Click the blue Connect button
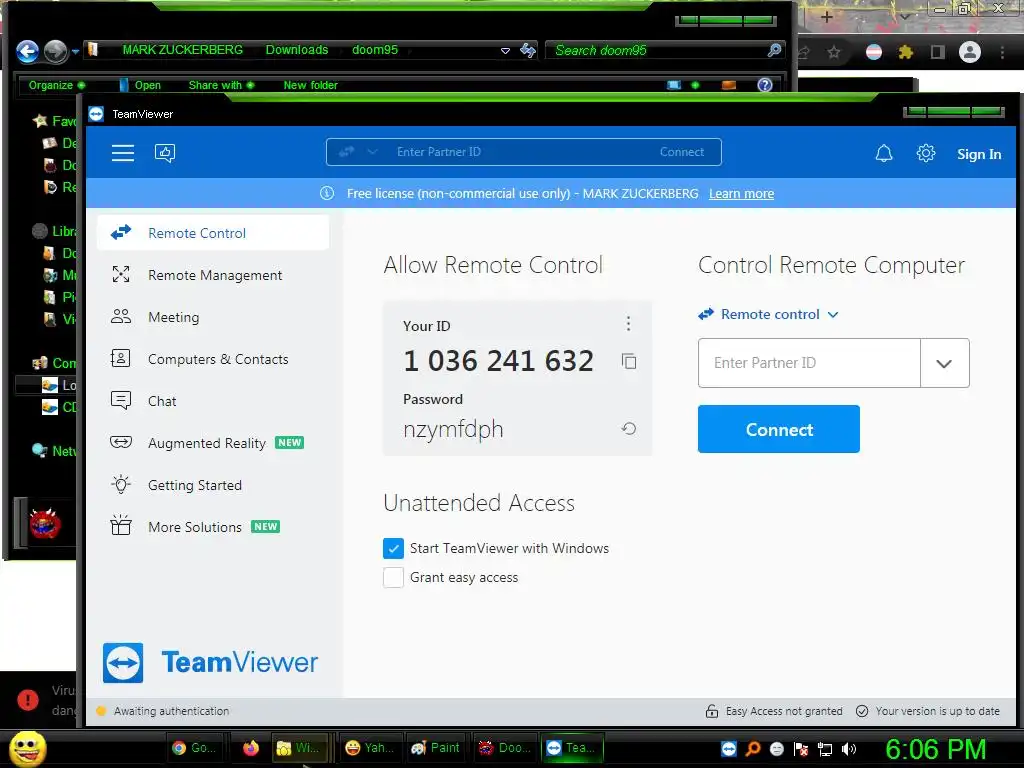Image resolution: width=1024 pixels, height=768 pixels. pos(778,429)
